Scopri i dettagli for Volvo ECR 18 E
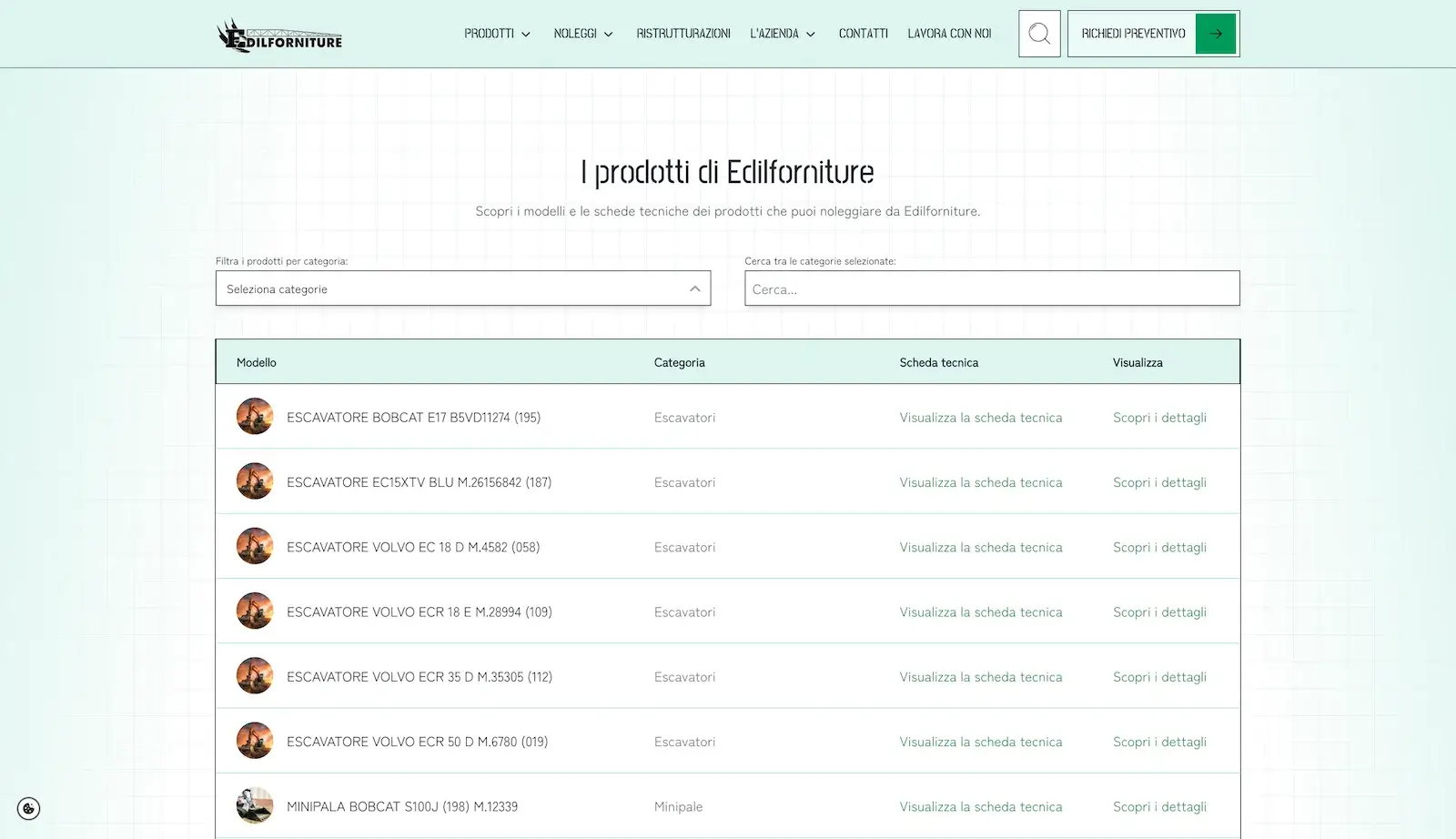The height and width of the screenshot is (839, 1456). [1159, 612]
